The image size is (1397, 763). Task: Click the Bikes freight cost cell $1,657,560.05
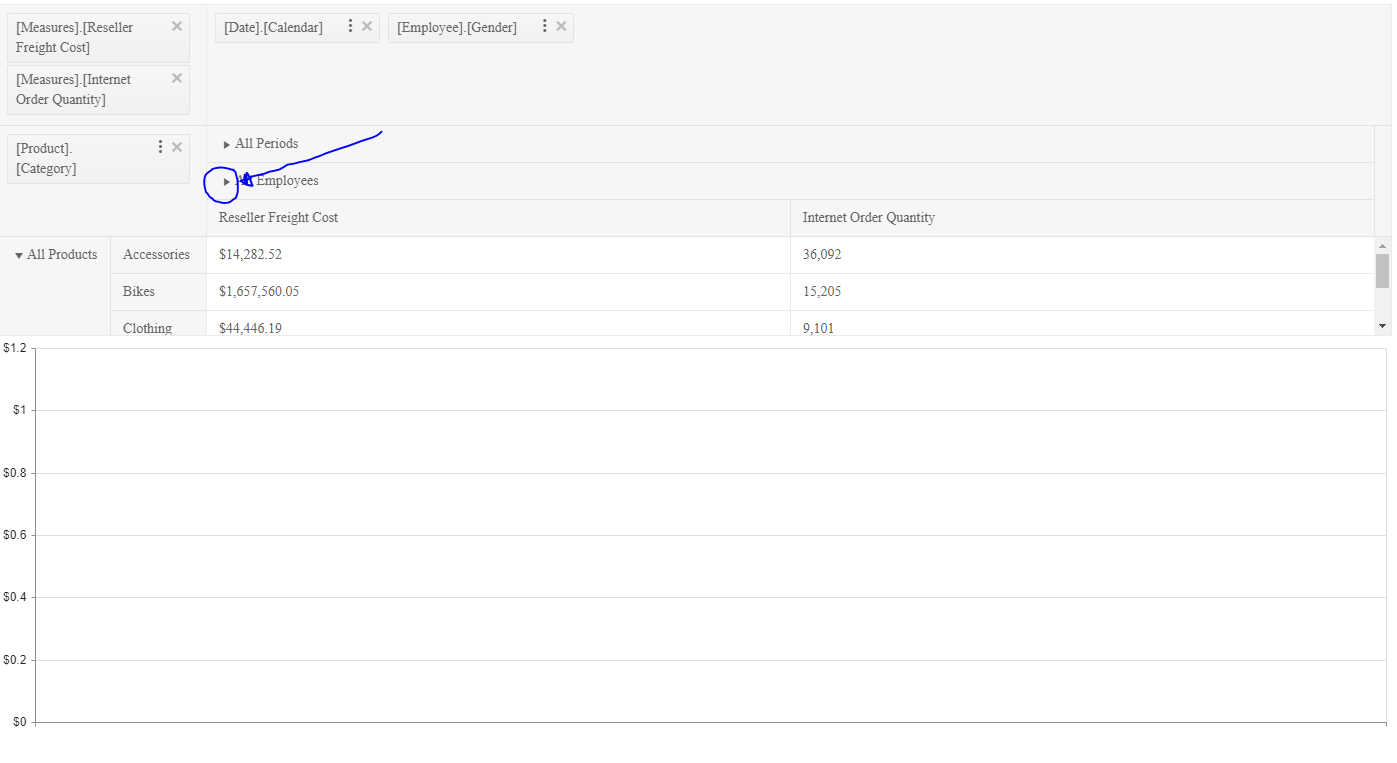pyautogui.click(x=259, y=292)
